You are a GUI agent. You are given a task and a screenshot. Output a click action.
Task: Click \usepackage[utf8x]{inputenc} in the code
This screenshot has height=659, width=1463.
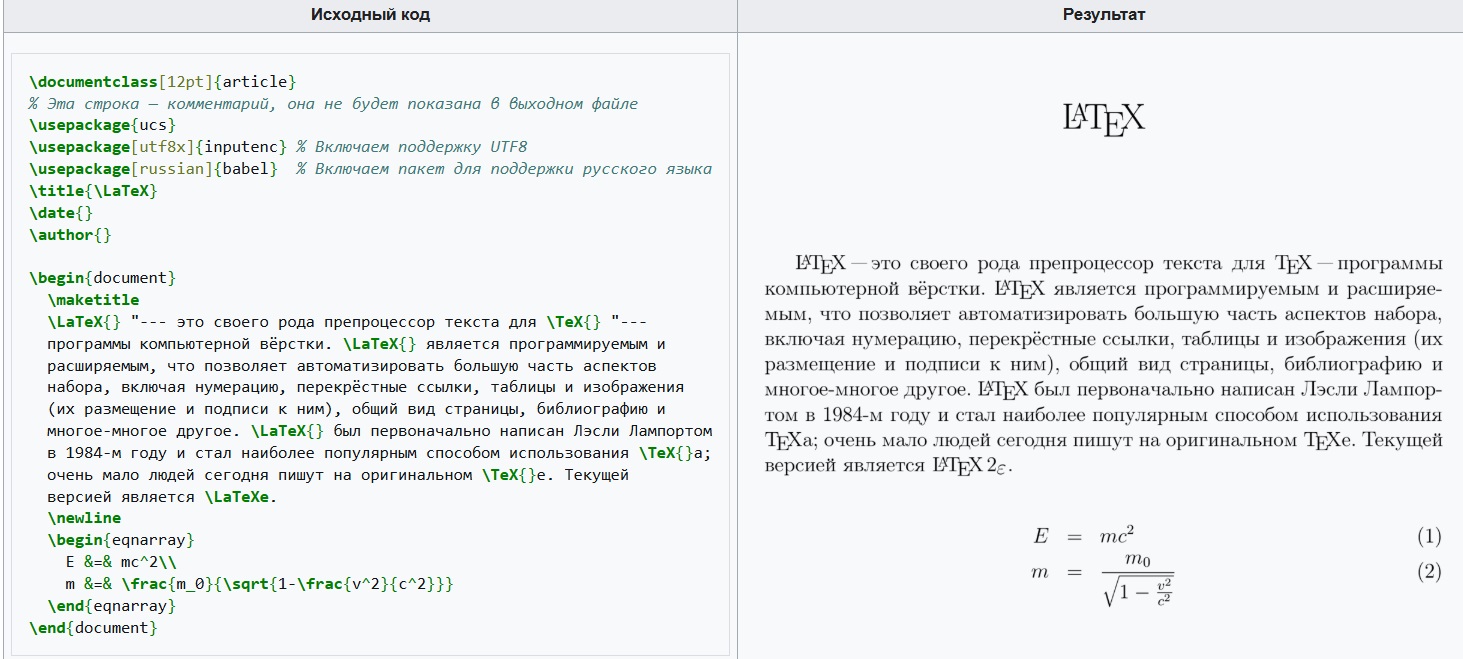pos(159,147)
